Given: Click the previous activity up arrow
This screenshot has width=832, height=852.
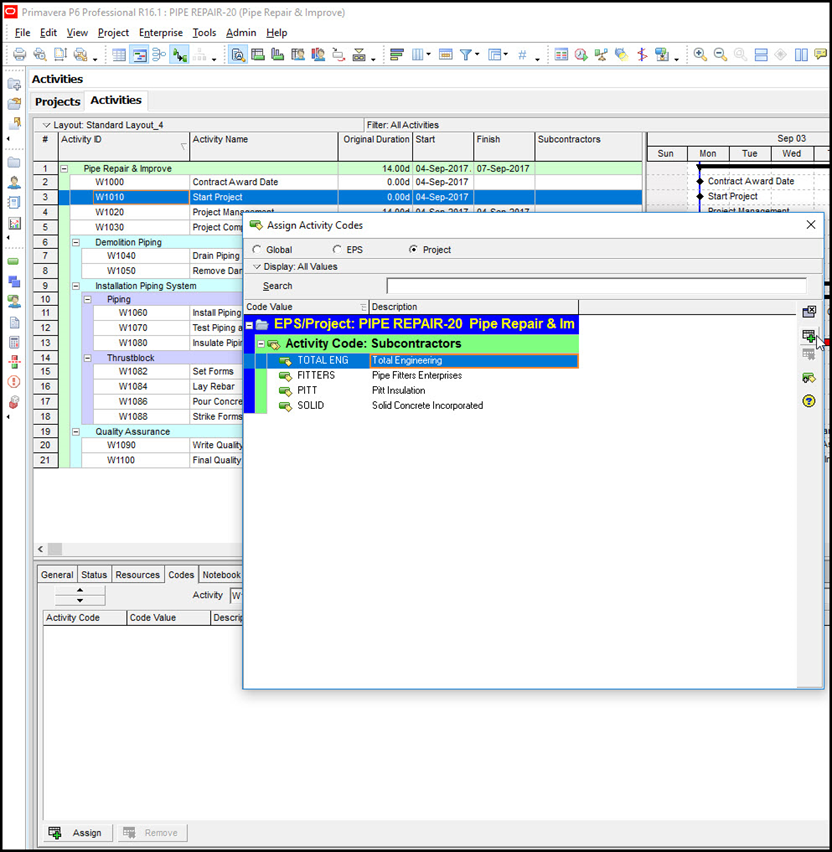Looking at the screenshot, I should tap(80, 590).
